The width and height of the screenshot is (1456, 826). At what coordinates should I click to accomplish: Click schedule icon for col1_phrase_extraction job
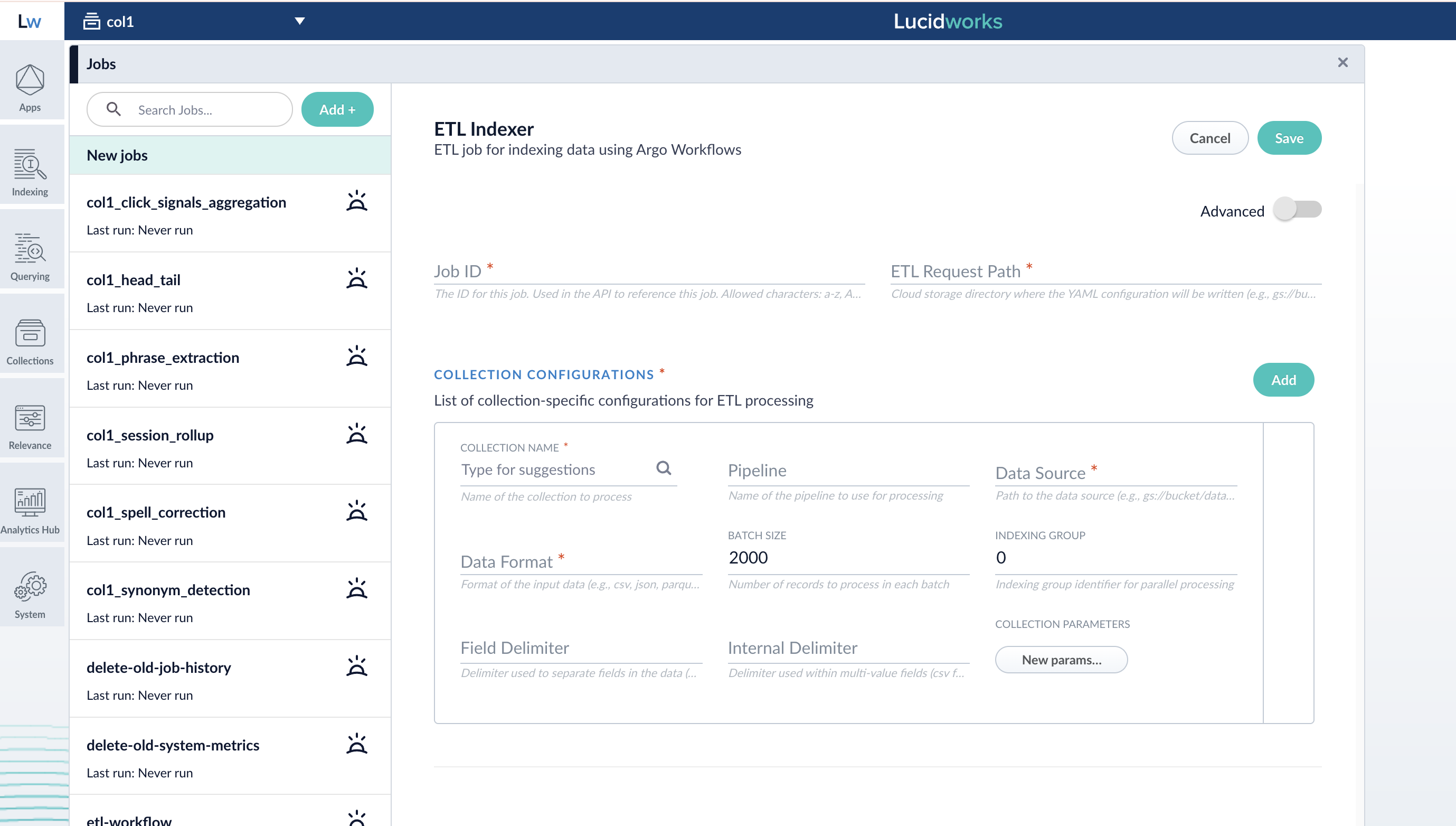coord(357,356)
